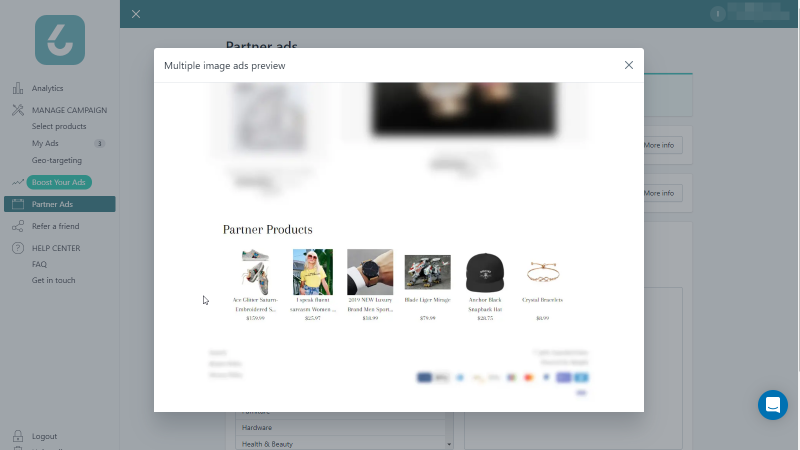Image resolution: width=800 pixels, height=450 pixels.
Task: Click the teal app logo
Action: click(x=60, y=40)
